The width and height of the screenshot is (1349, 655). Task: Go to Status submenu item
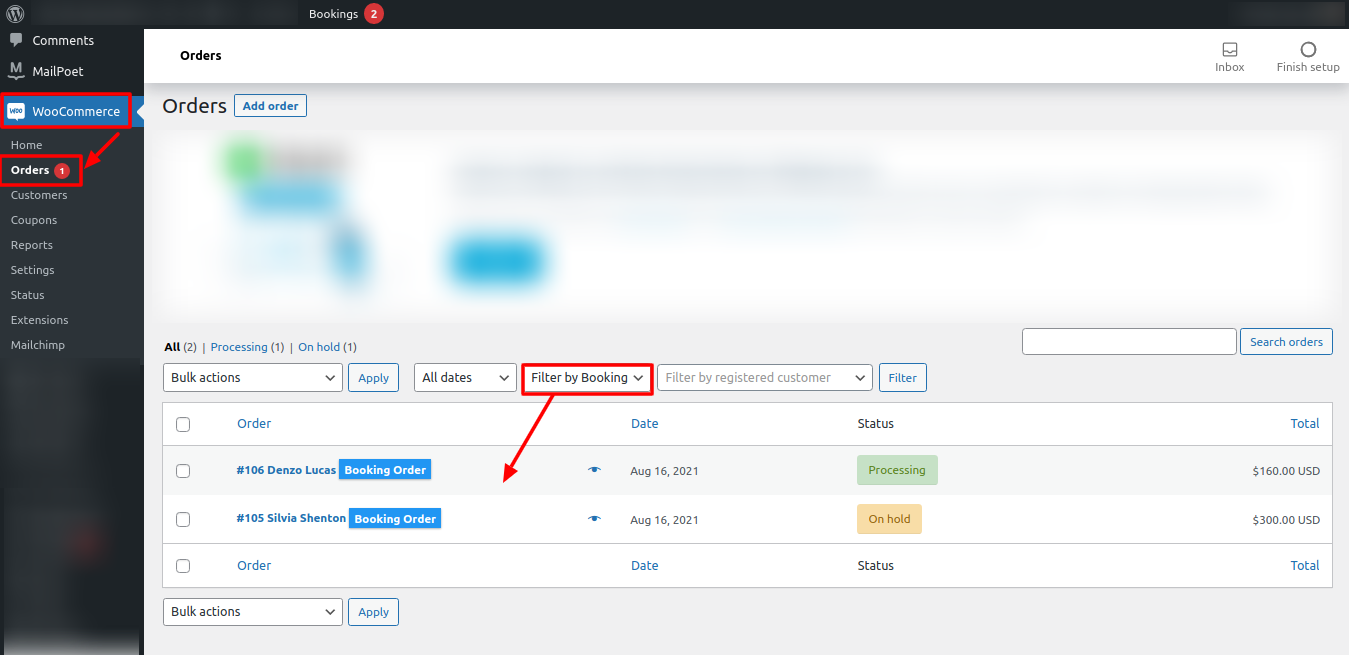coord(28,295)
